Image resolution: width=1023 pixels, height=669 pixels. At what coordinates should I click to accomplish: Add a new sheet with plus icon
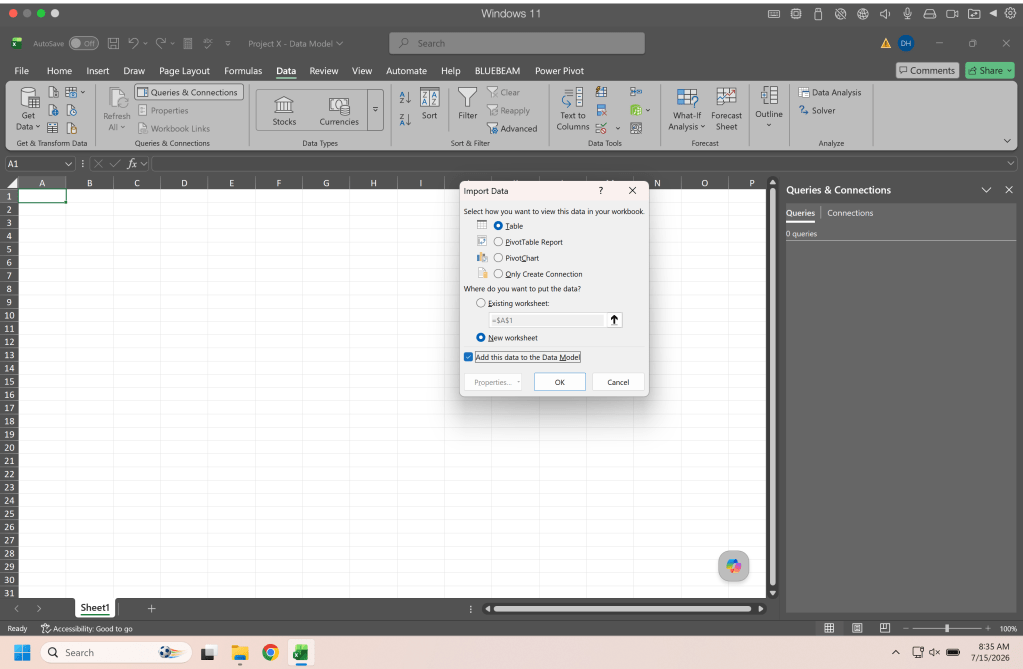coord(151,608)
